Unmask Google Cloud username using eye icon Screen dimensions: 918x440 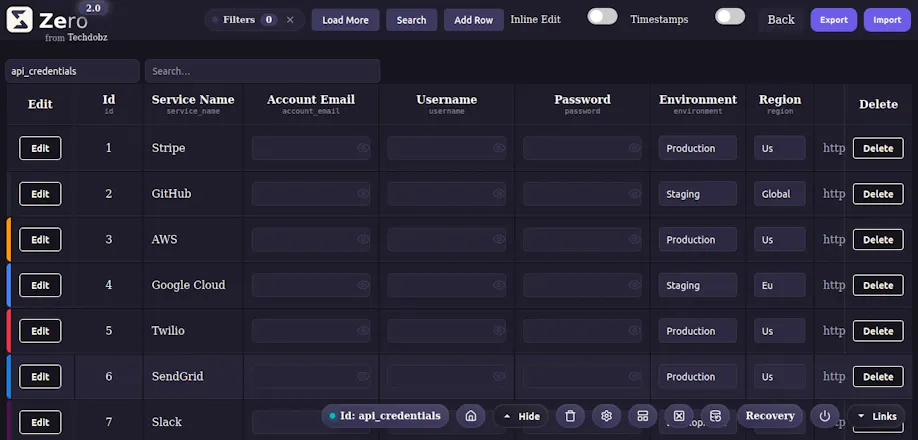(499, 285)
